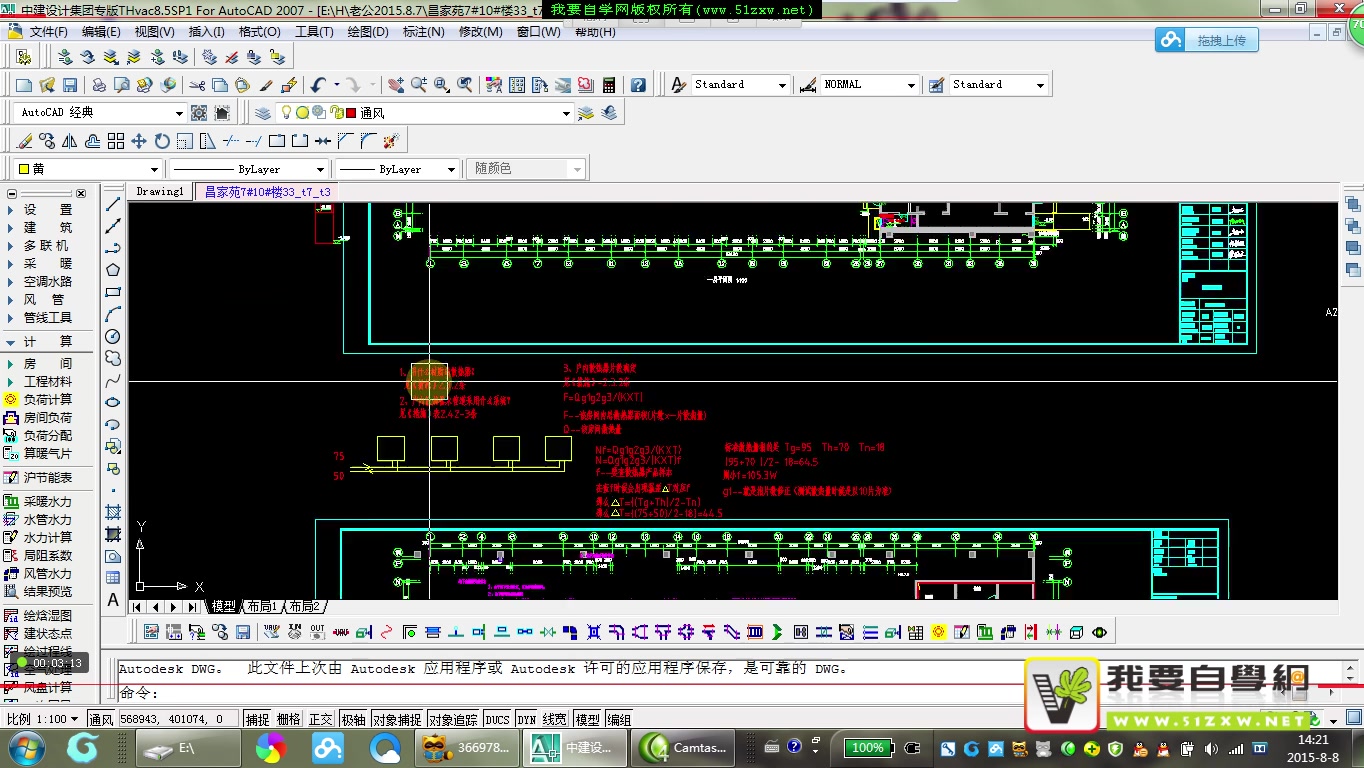Click the Plot printer icon
The width and height of the screenshot is (1364, 768).
99,85
